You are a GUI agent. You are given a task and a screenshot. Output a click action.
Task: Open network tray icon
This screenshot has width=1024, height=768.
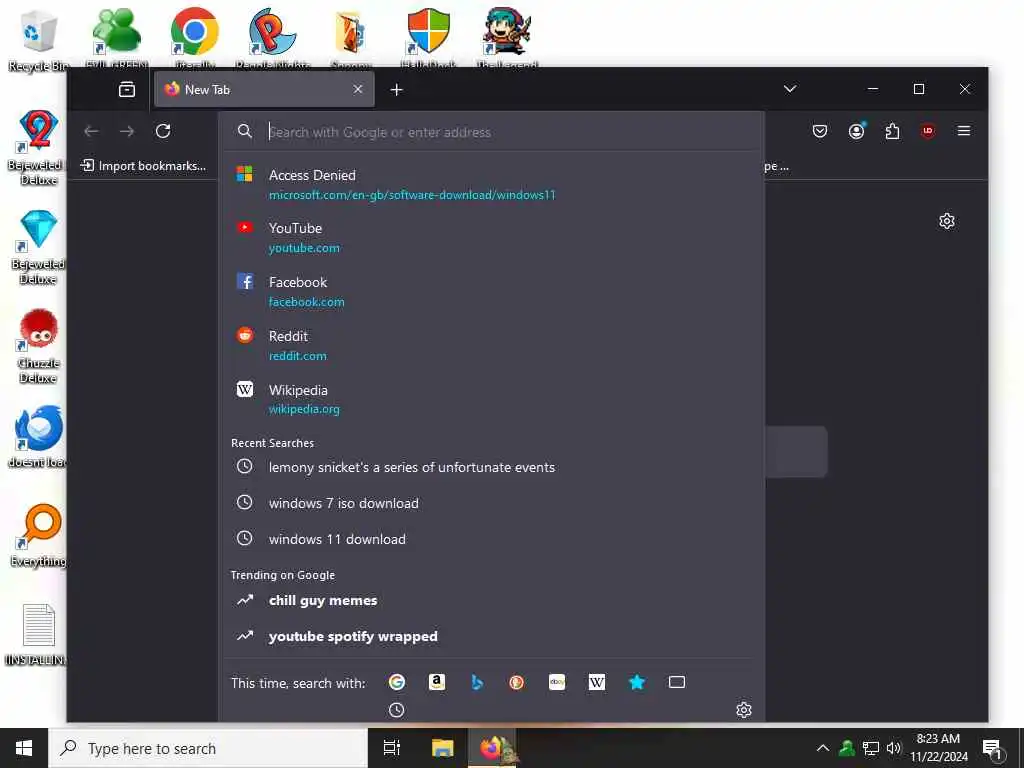(x=871, y=748)
